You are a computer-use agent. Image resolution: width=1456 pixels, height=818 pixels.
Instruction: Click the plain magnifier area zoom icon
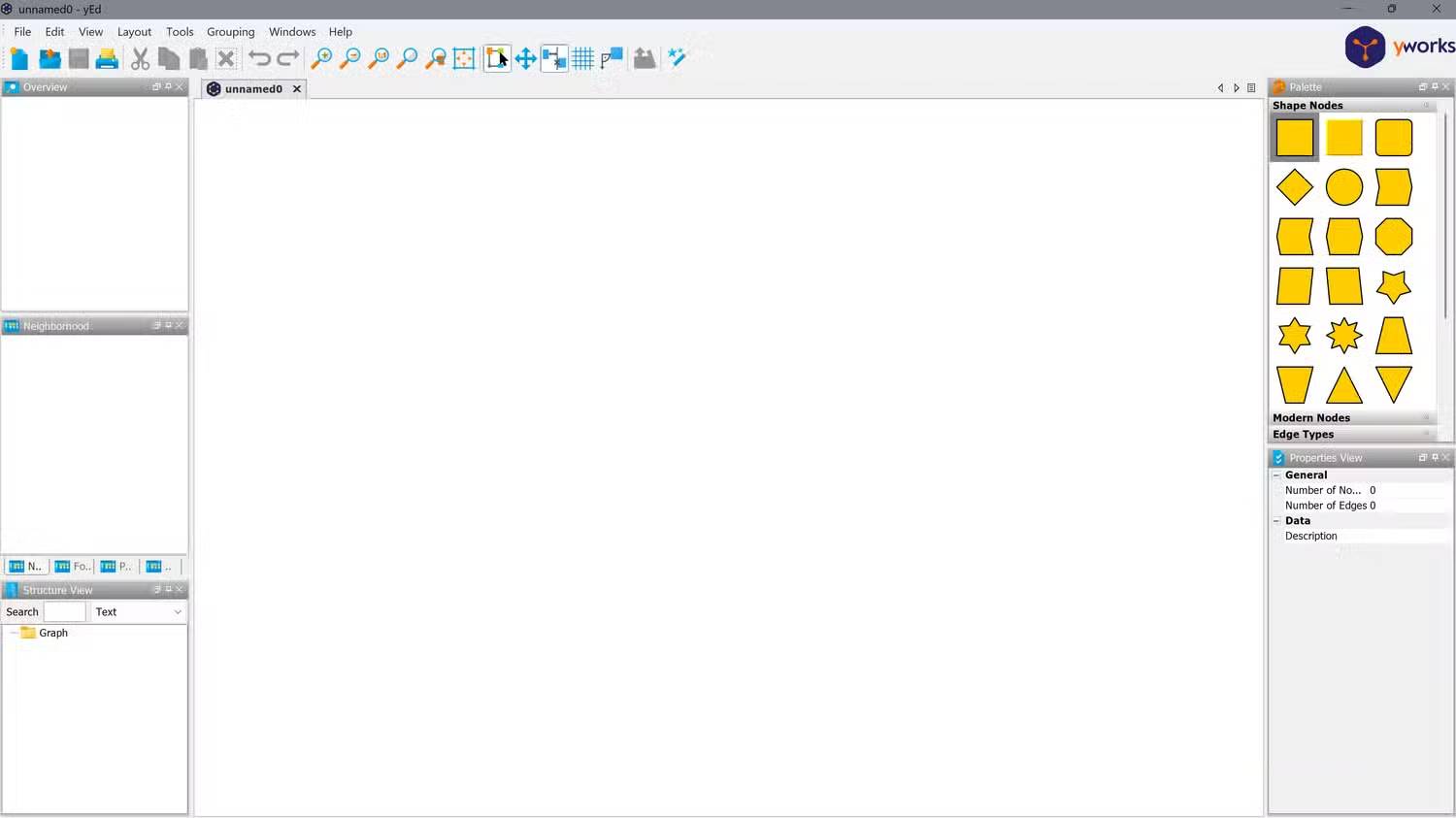click(408, 59)
